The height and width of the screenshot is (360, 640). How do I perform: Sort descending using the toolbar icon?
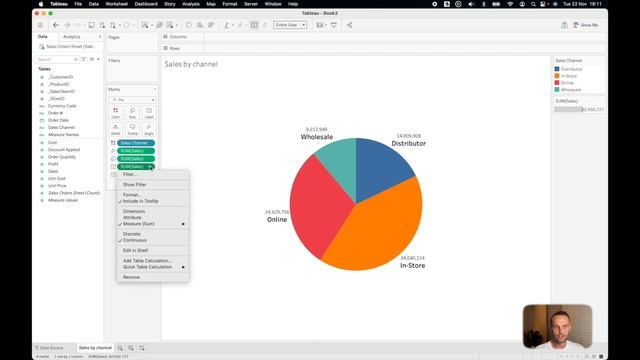coord(211,25)
